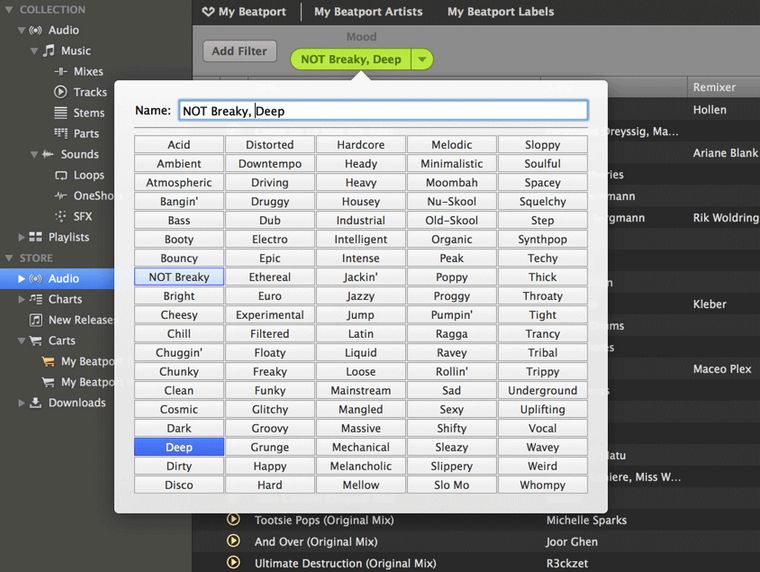Click the heart icon next to My Beatport
760x572 pixels.
point(208,12)
